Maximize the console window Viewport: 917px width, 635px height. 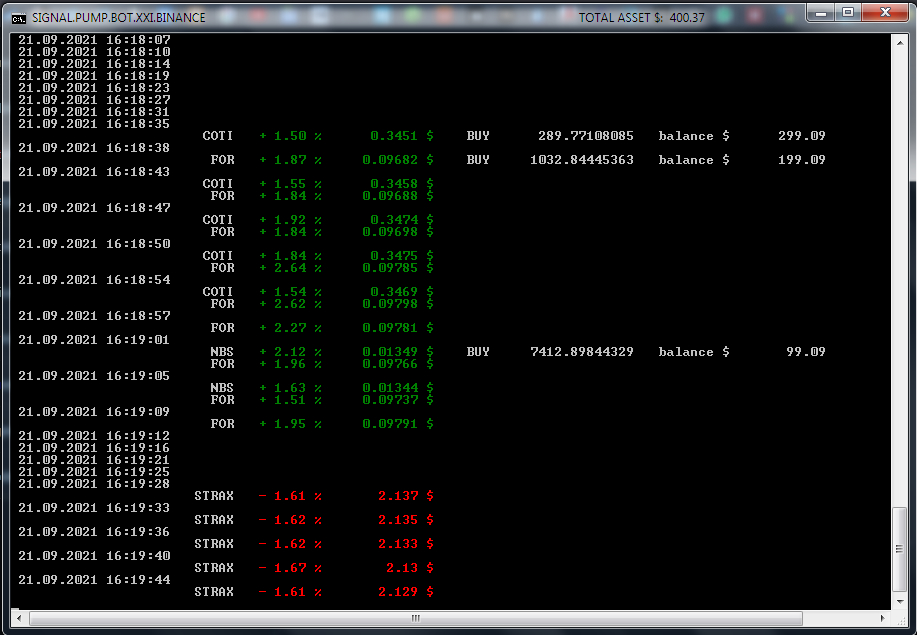click(848, 13)
